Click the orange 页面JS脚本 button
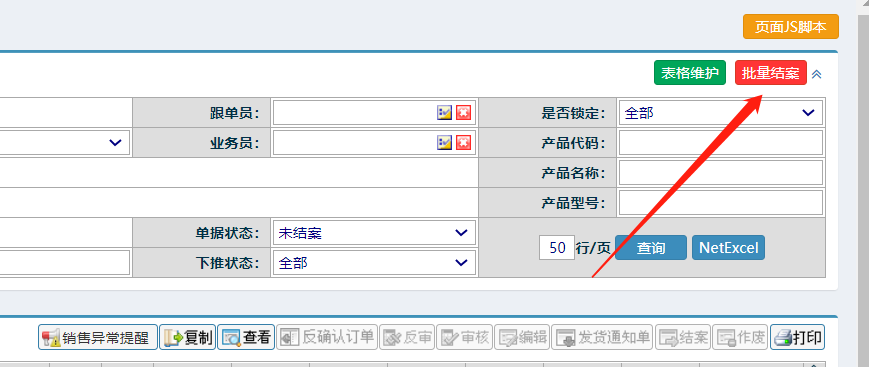Image resolution: width=869 pixels, height=367 pixels. [791, 27]
